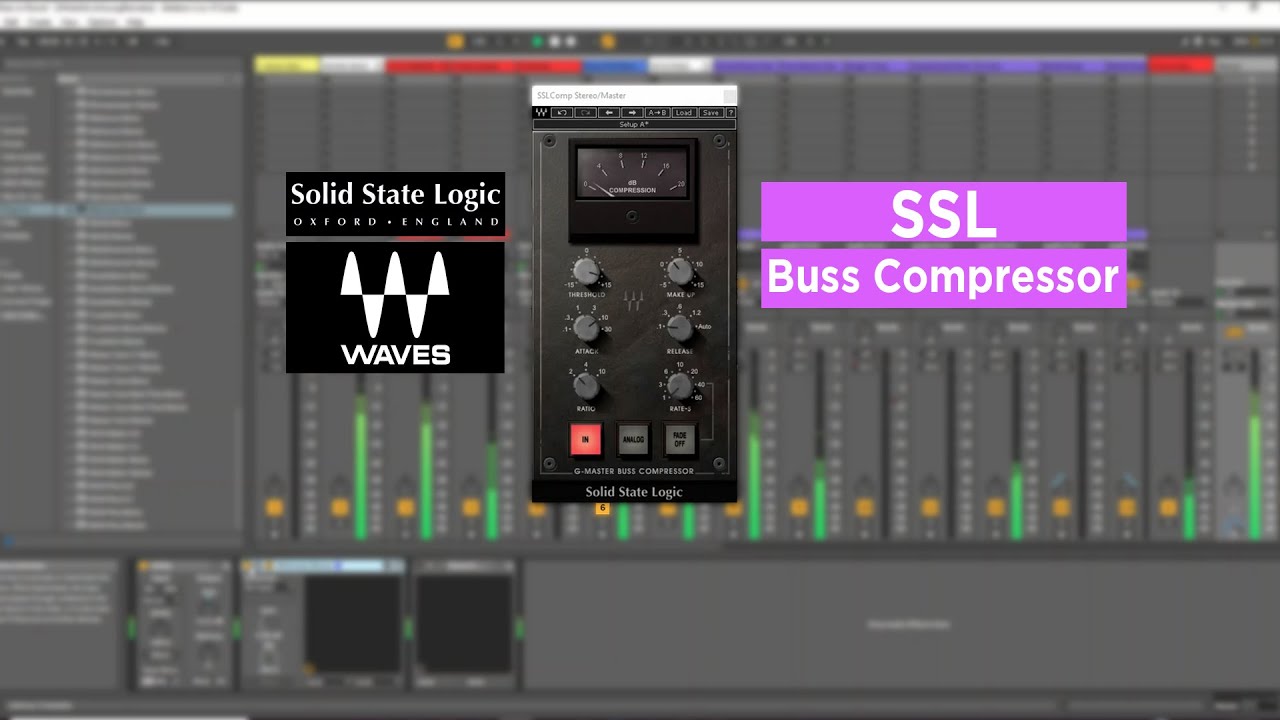Open the Load preset menu
The height and width of the screenshot is (720, 1280).
pyautogui.click(x=684, y=113)
